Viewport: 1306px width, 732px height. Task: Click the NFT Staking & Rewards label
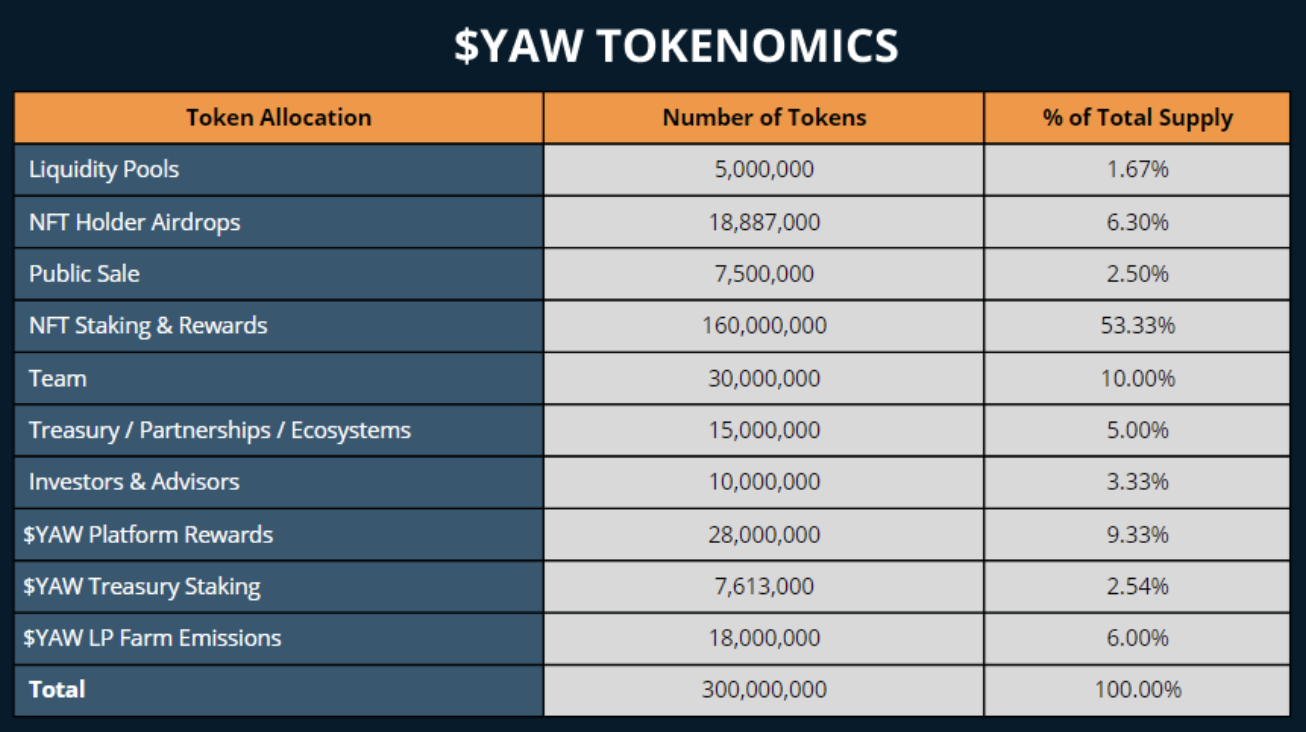coord(148,326)
